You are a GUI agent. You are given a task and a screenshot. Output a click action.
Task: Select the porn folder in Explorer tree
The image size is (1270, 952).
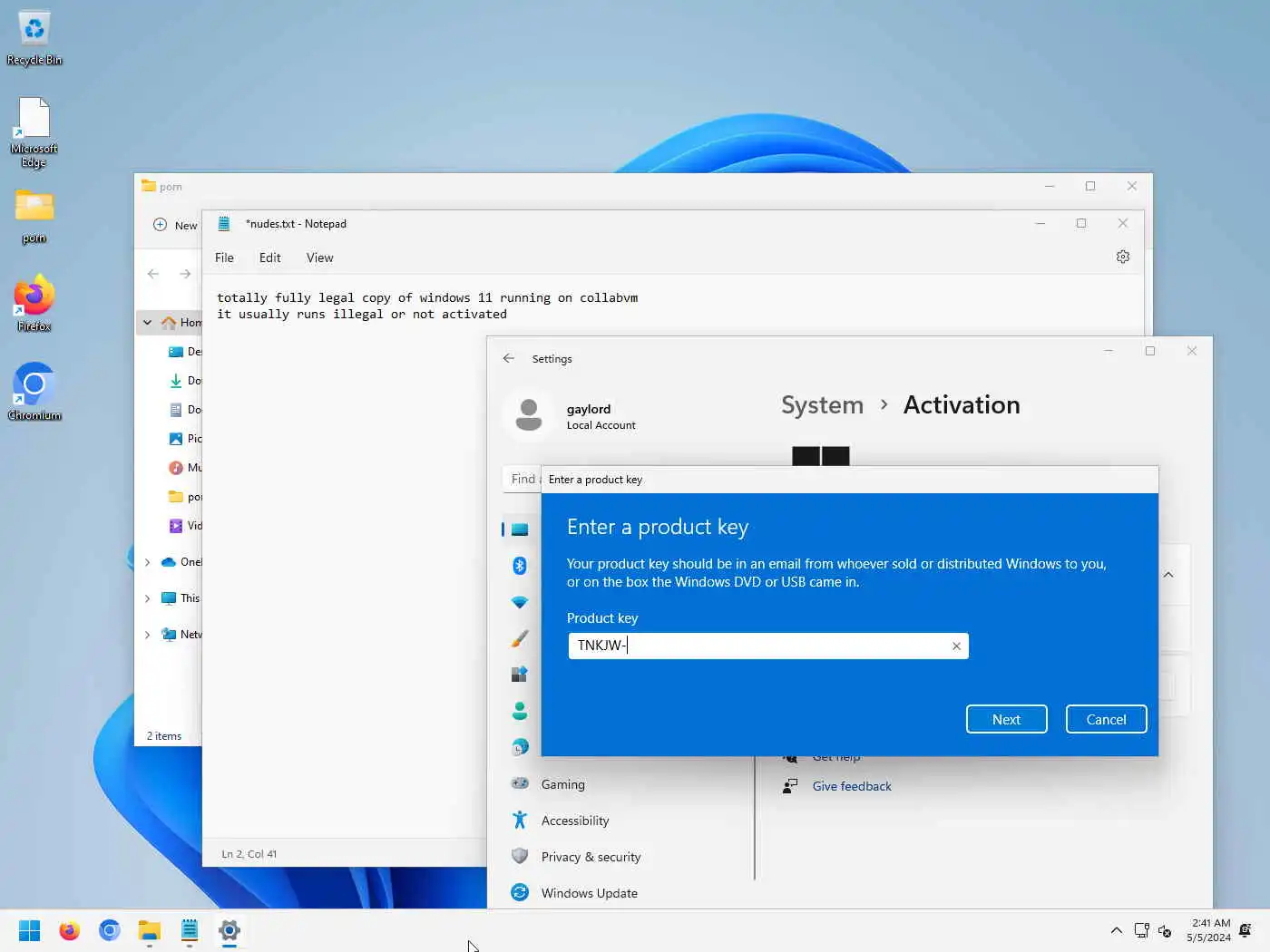pos(185,497)
